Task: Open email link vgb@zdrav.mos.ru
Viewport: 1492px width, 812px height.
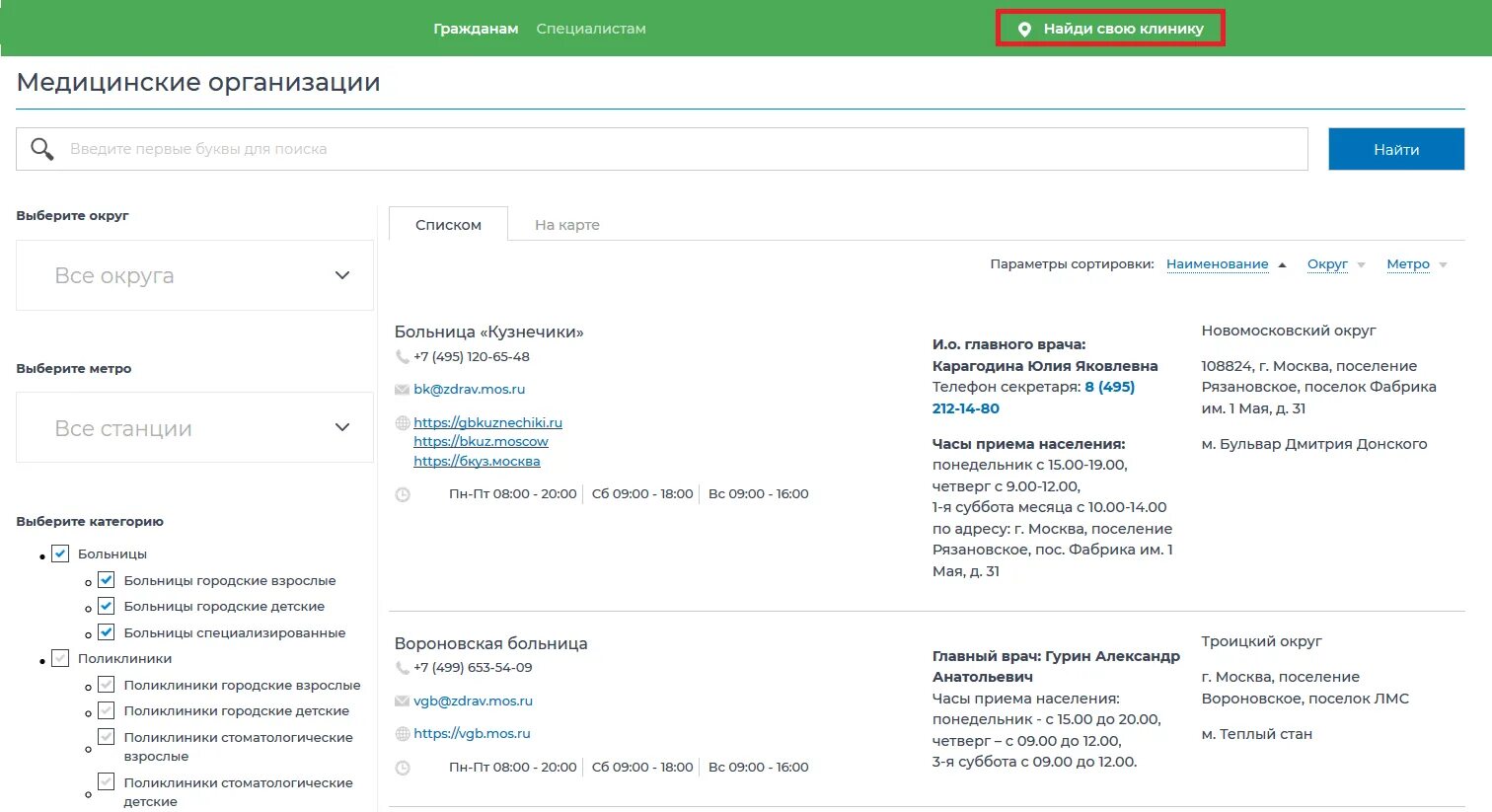Action: pyautogui.click(x=473, y=701)
